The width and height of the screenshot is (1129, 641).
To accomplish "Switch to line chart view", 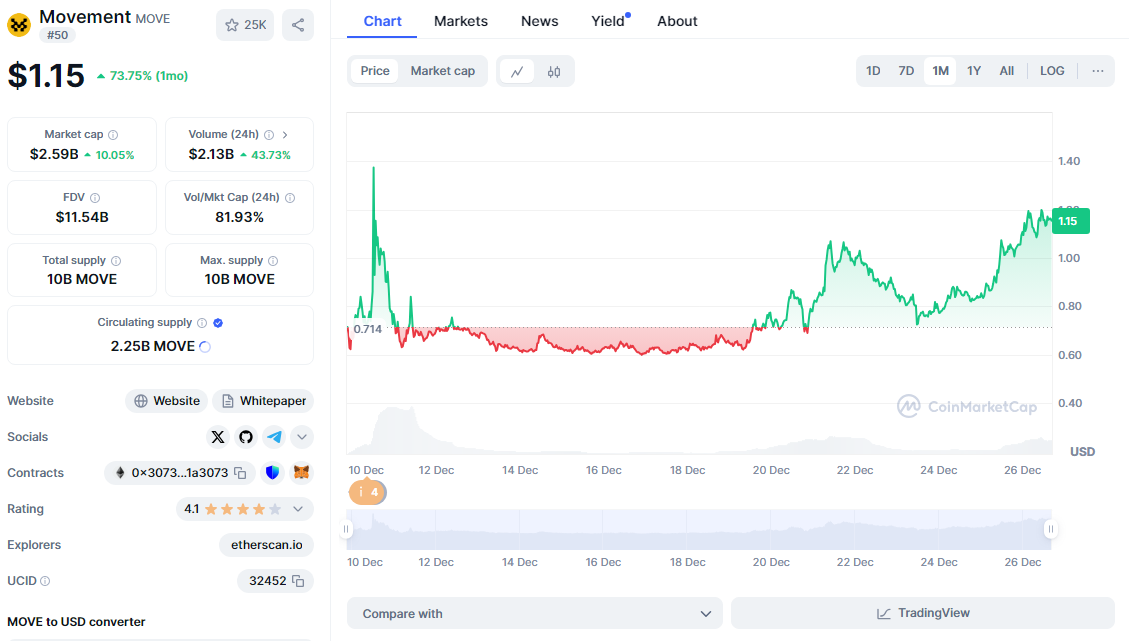I will pyautogui.click(x=517, y=71).
